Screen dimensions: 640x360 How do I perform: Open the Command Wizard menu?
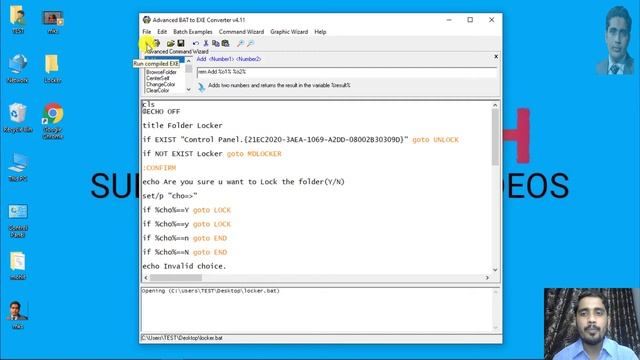[x=241, y=31]
